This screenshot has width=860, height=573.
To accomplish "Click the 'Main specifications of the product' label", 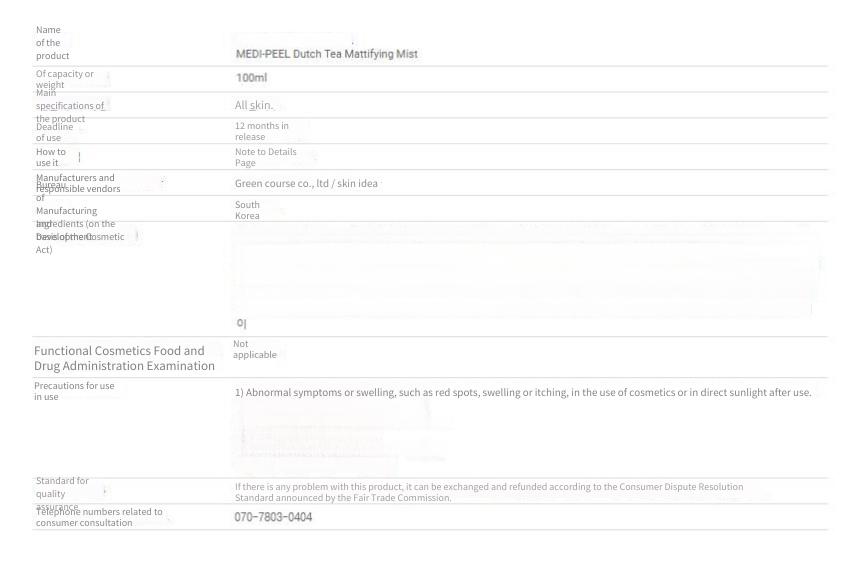I will tap(70, 106).
